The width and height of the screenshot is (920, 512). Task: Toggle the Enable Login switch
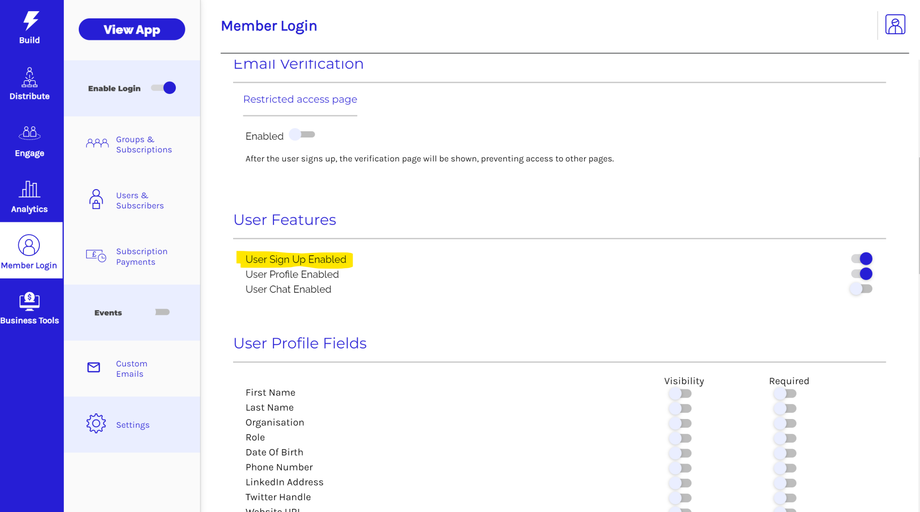pos(164,88)
